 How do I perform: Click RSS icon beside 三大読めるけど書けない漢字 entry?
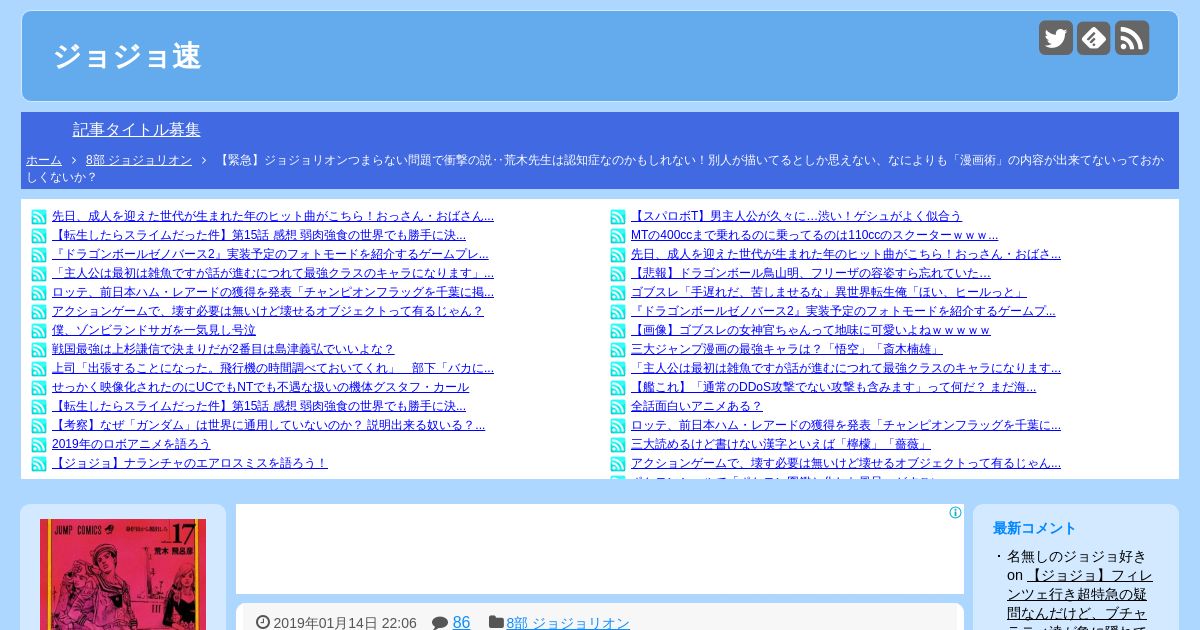[618, 445]
